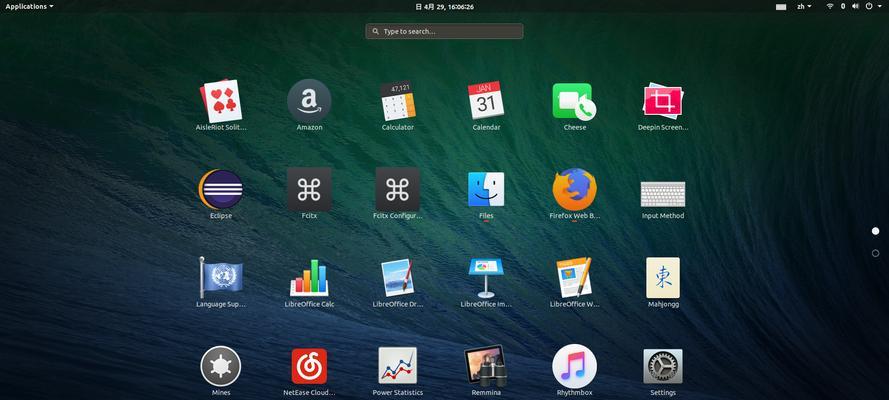The width and height of the screenshot is (889, 400).
Task: Launch the Eclipse IDE icon
Action: (x=221, y=189)
